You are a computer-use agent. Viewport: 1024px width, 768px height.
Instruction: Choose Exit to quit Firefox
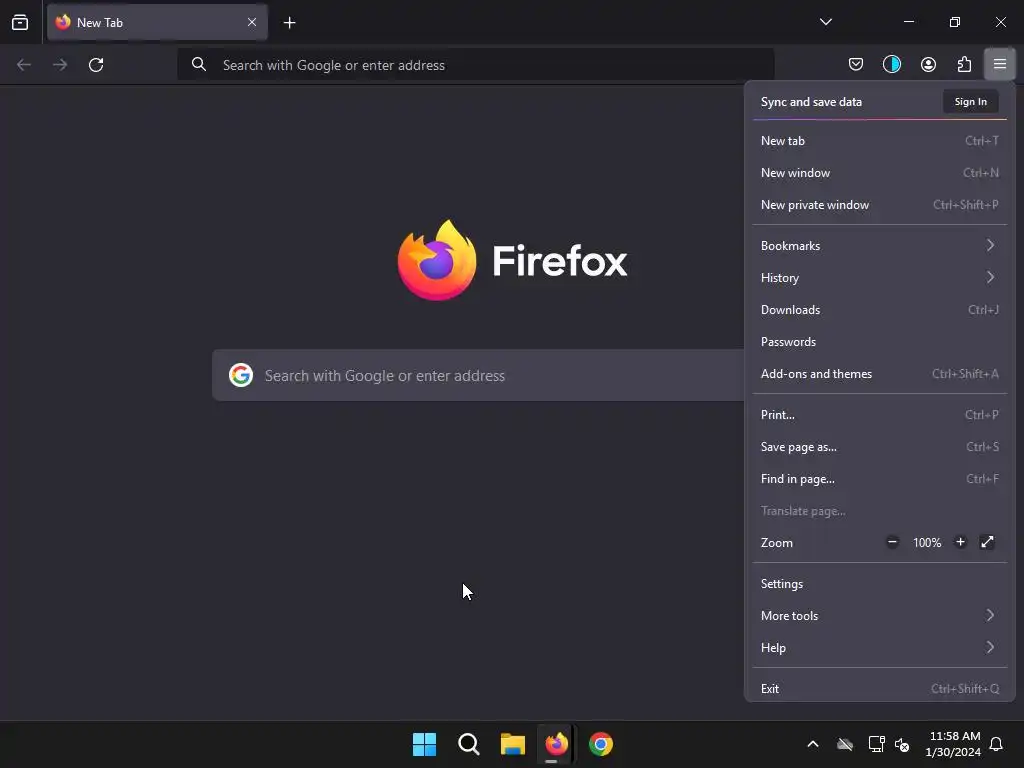tap(880, 688)
